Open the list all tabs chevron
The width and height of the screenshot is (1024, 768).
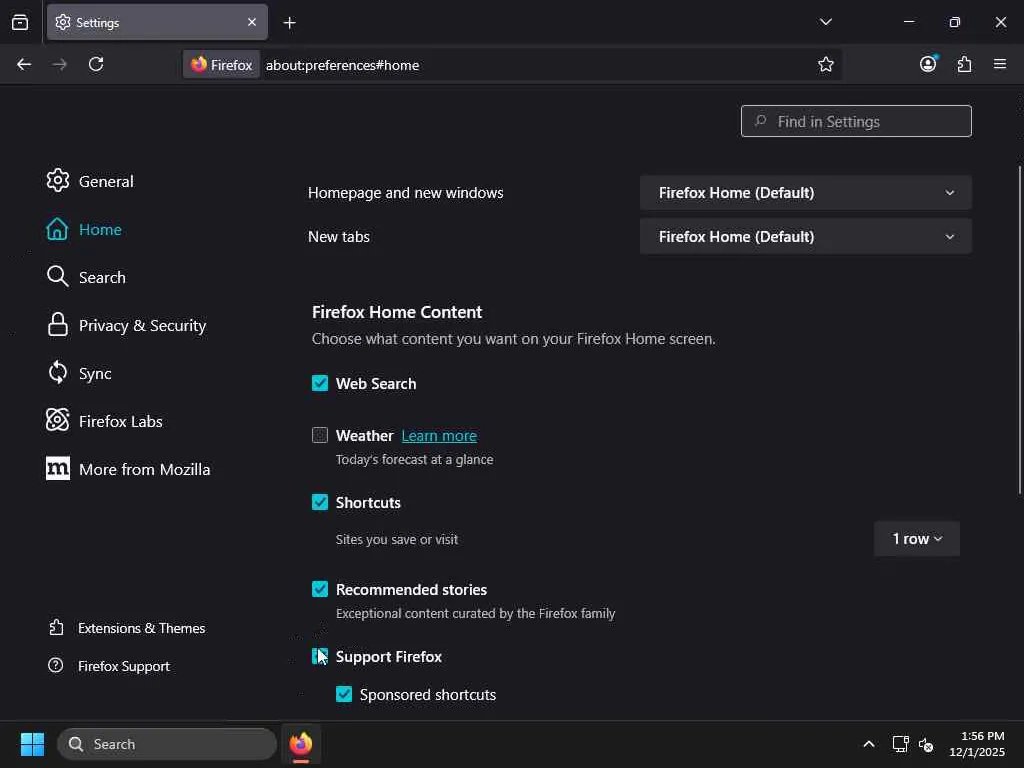click(825, 22)
